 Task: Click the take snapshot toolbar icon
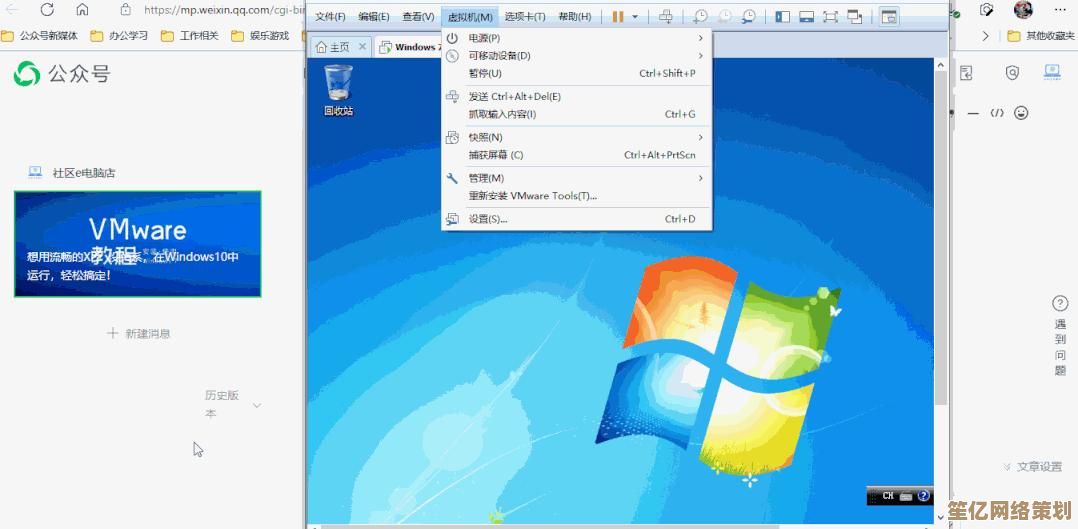[701, 17]
